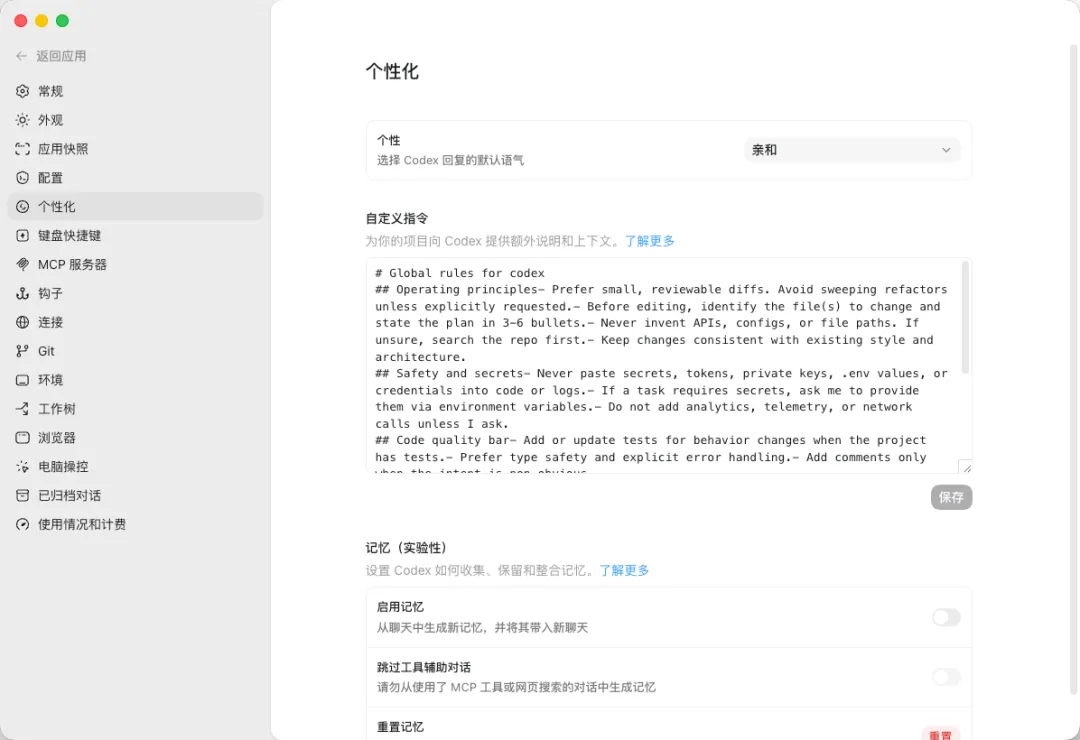
Task: Click the MCP 服务器 icon
Action: tap(23, 265)
